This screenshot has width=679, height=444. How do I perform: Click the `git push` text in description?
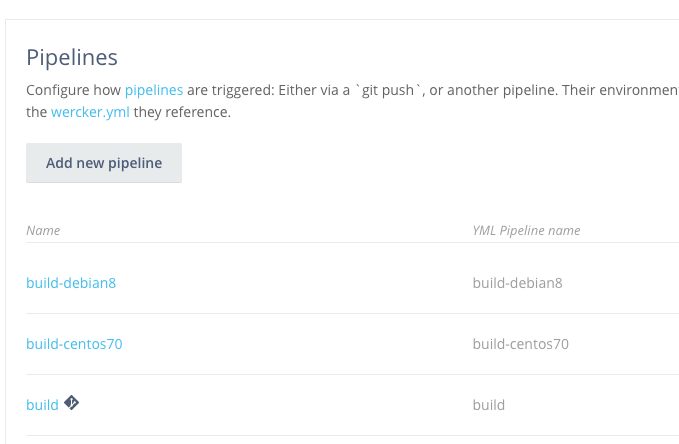(388, 90)
